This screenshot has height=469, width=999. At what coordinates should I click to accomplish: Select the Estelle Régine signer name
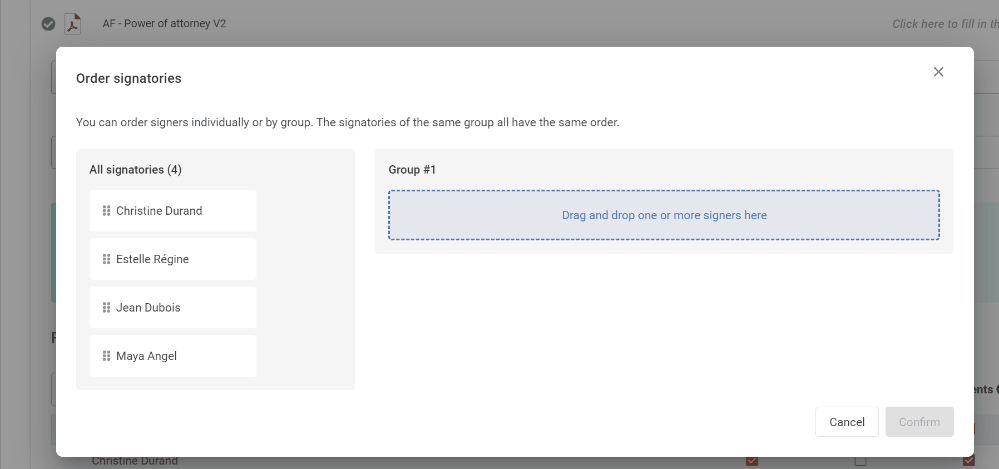152,259
